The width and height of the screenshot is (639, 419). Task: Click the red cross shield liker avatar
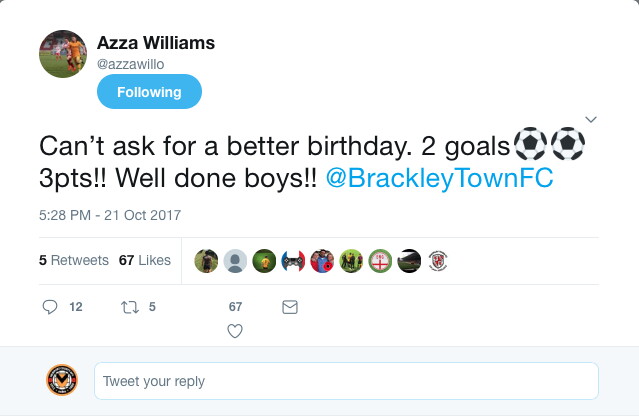[x=379, y=261]
